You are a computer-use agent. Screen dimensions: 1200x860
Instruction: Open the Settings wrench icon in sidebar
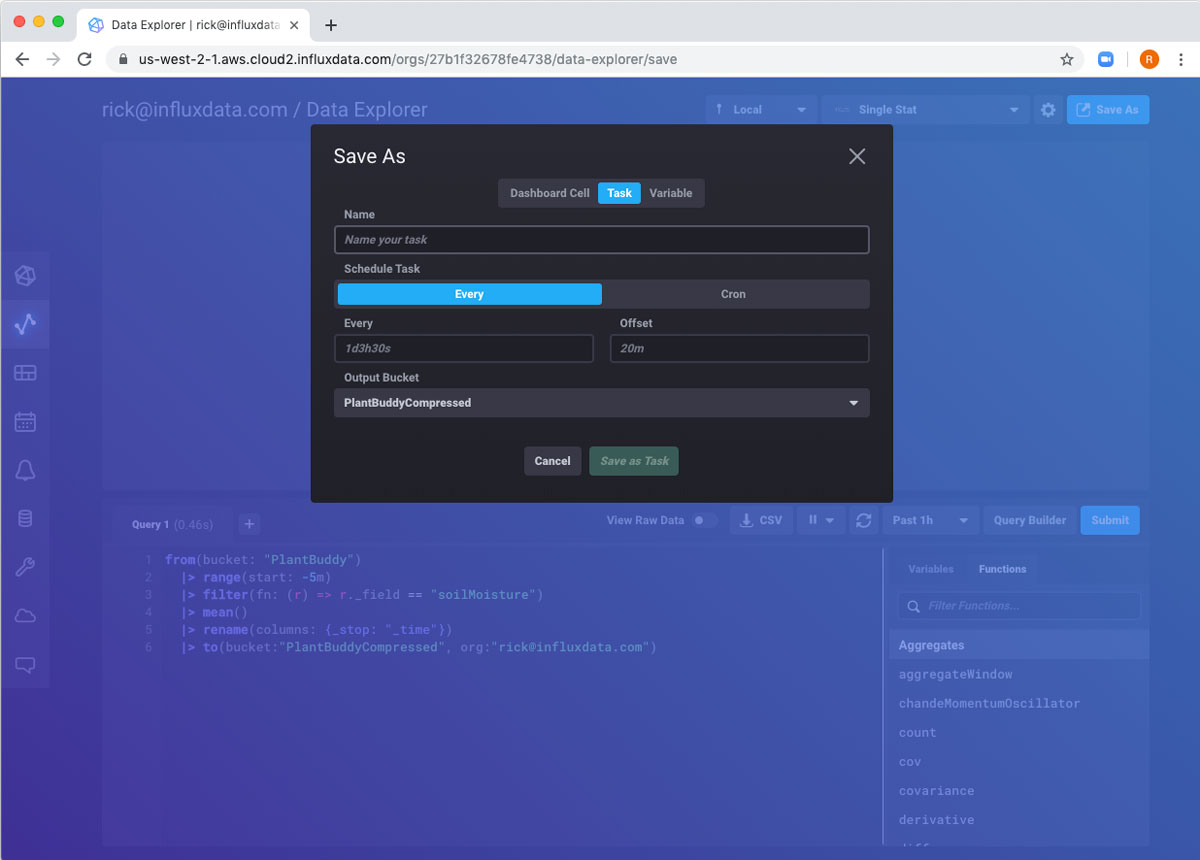[x=26, y=568]
